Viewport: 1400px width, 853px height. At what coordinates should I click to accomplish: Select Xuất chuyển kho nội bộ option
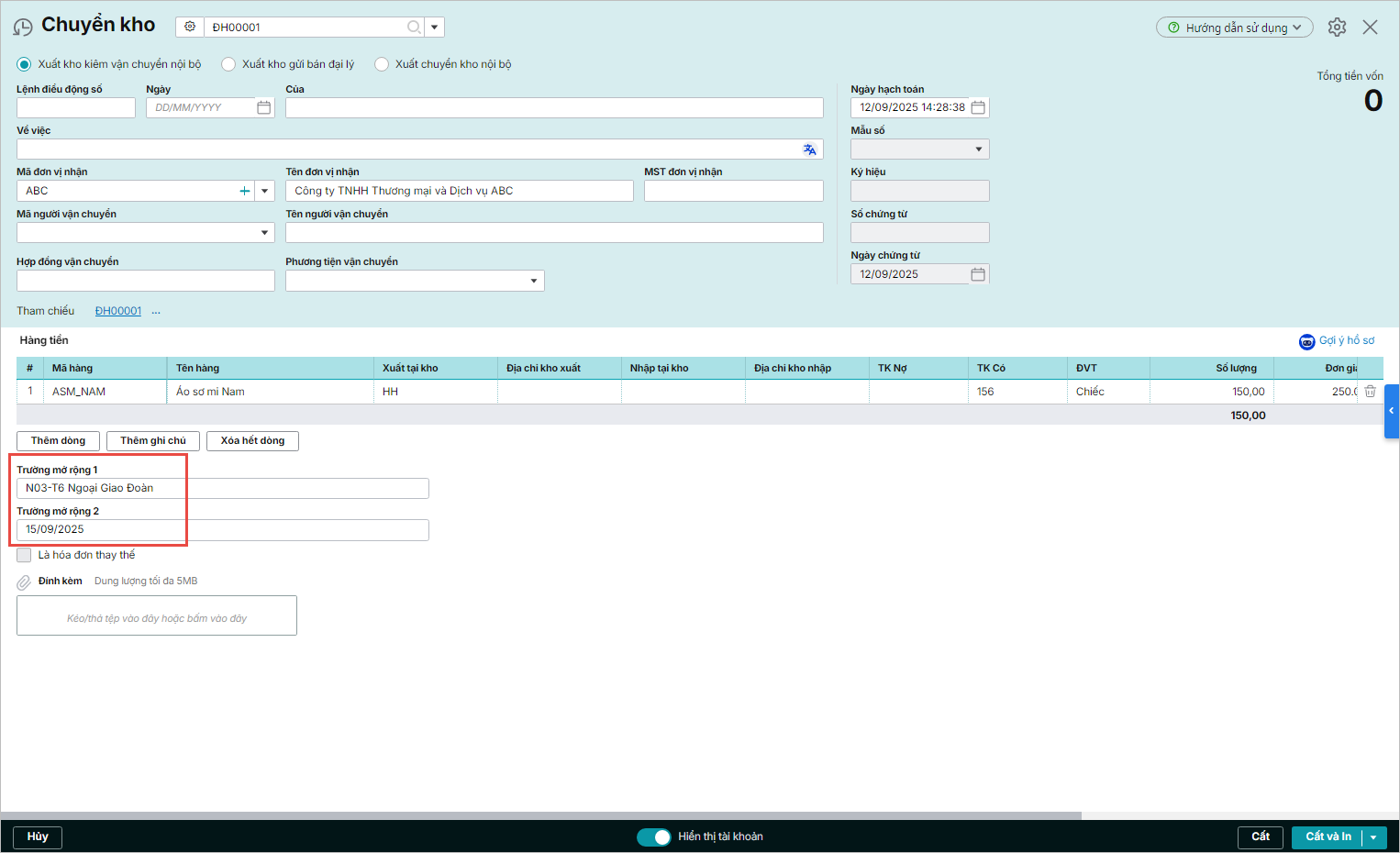[x=382, y=64]
